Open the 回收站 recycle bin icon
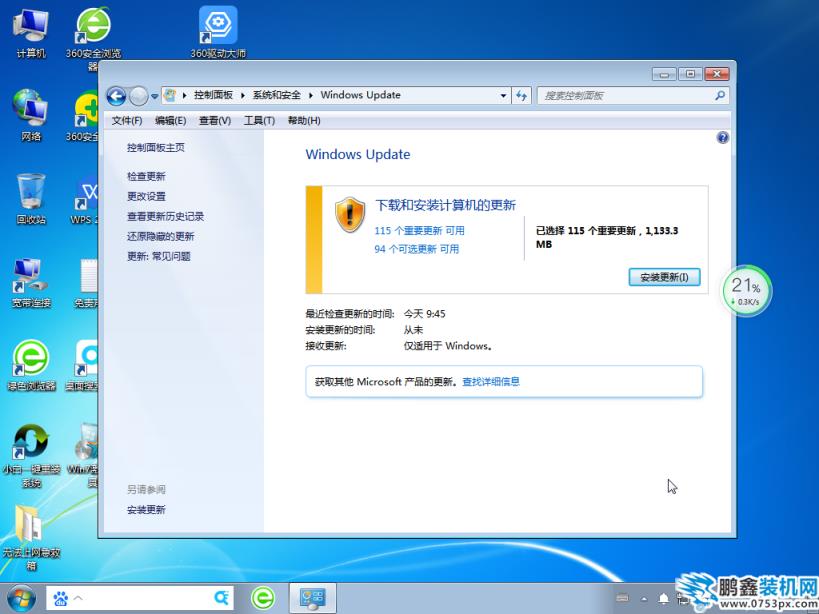Viewport: 819px width, 614px height. (31, 199)
